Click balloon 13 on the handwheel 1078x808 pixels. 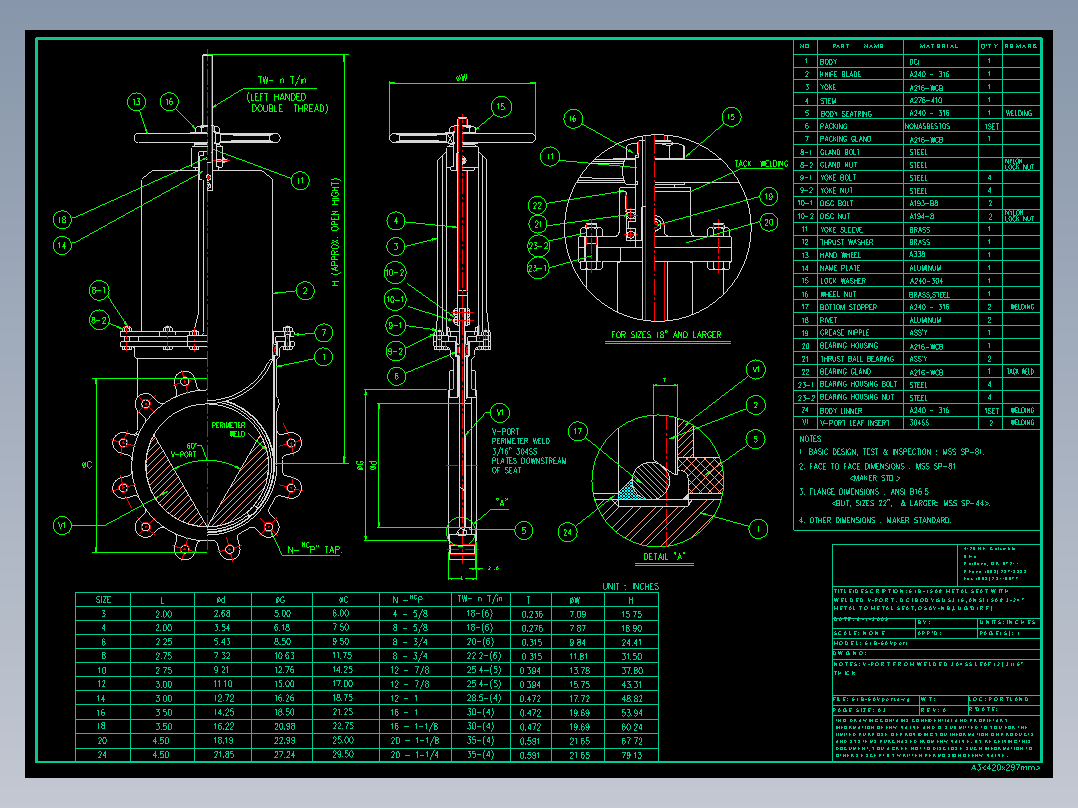pos(137,101)
